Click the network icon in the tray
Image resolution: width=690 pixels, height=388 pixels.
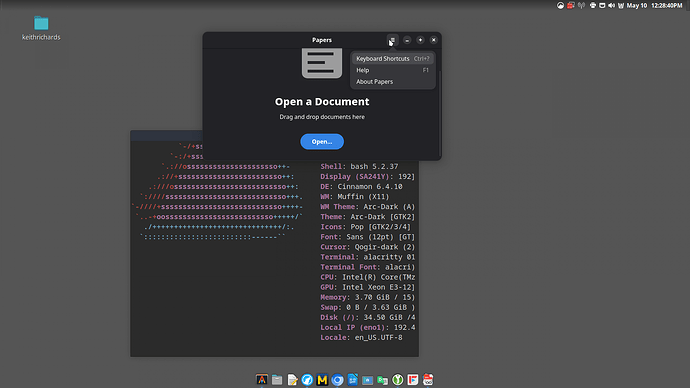click(581, 6)
